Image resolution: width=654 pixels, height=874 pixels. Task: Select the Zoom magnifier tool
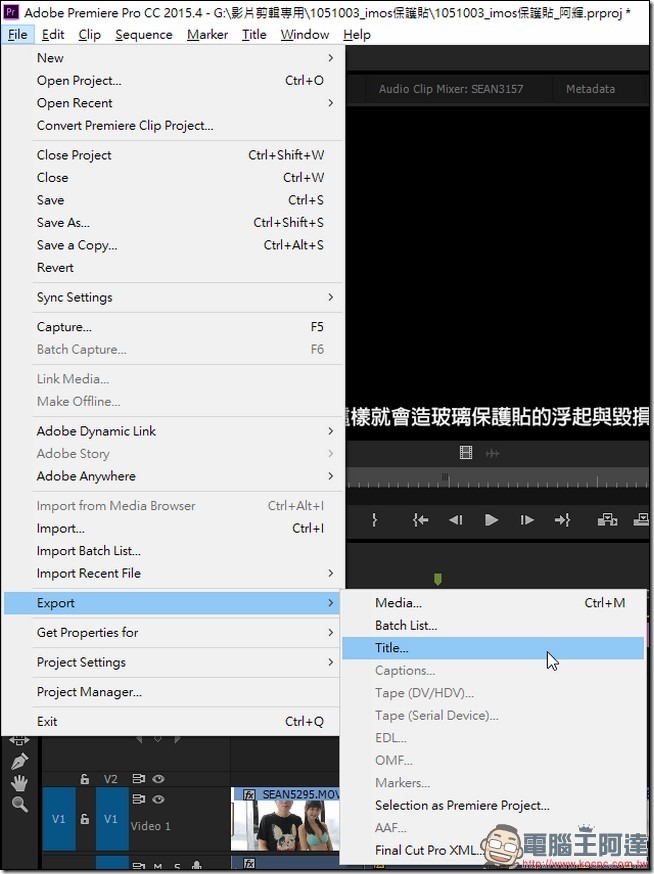point(20,803)
